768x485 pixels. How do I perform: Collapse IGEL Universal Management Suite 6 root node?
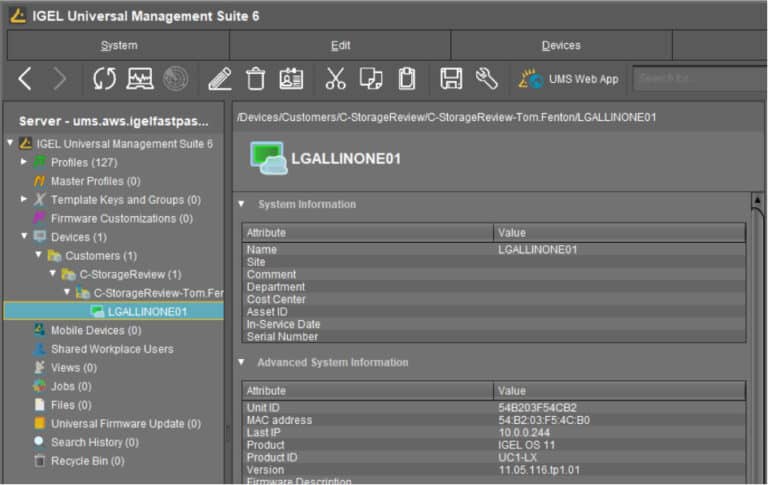pyautogui.click(x=10, y=143)
